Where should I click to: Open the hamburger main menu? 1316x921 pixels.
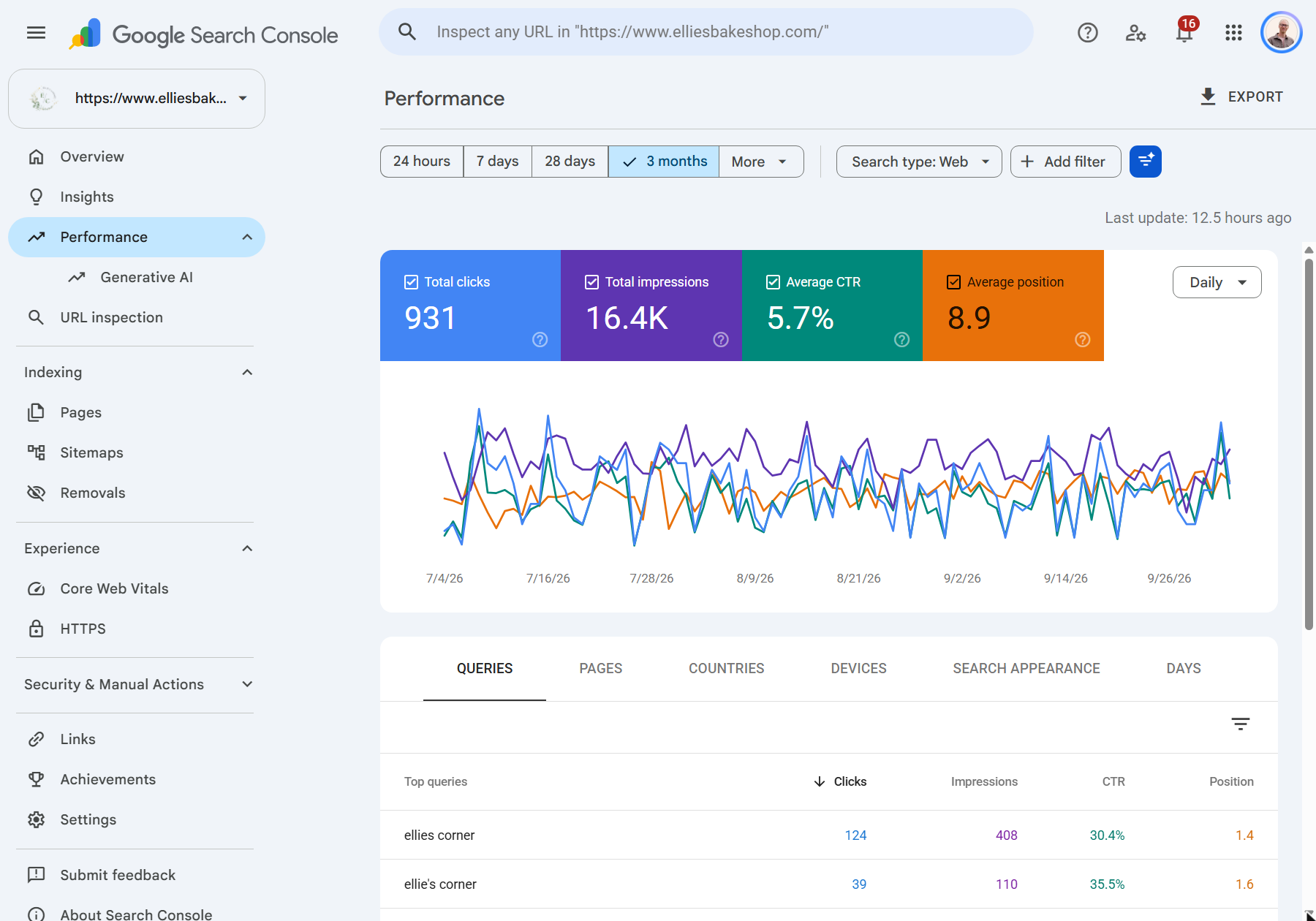point(36,33)
